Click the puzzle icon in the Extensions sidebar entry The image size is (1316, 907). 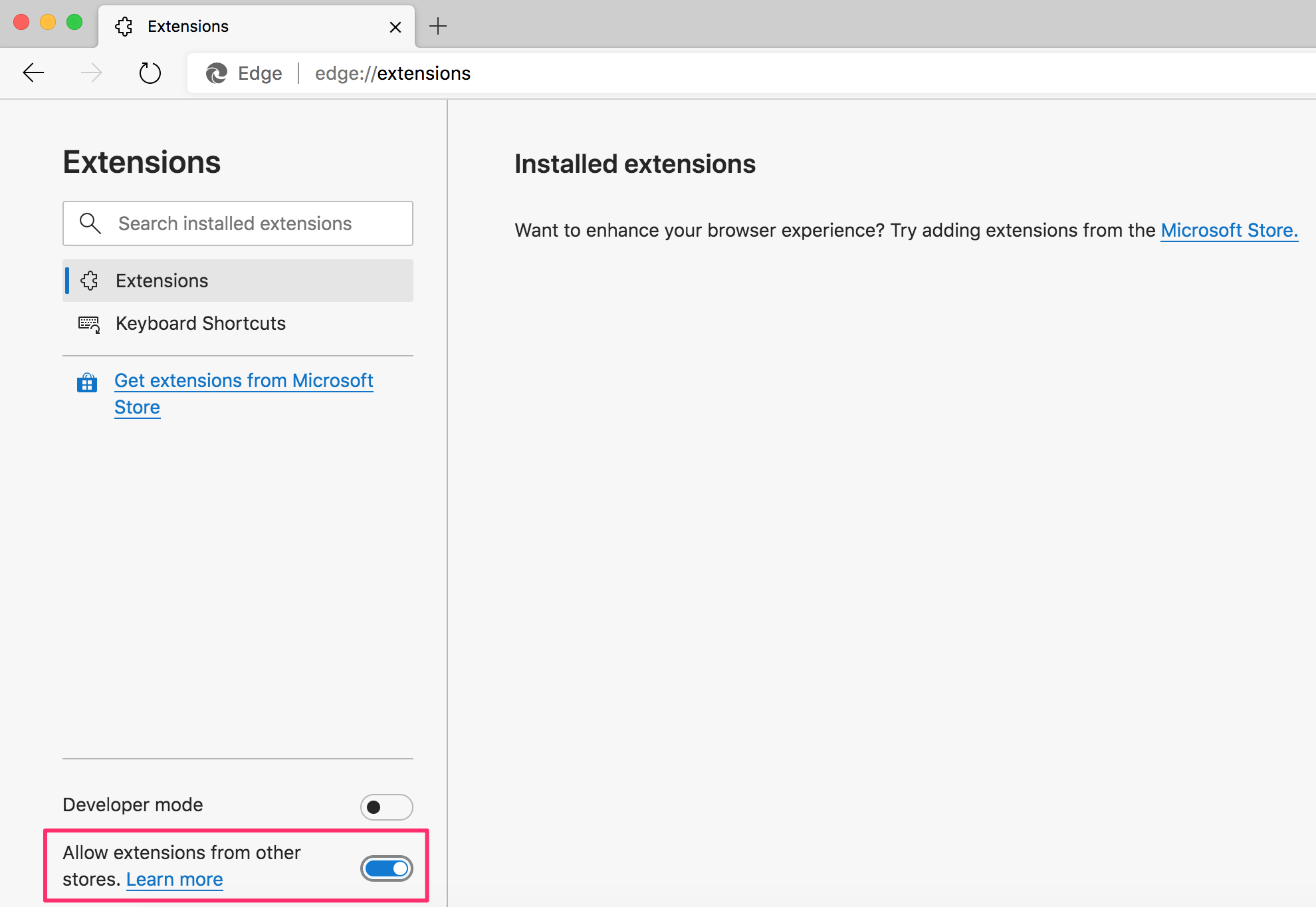[88, 281]
